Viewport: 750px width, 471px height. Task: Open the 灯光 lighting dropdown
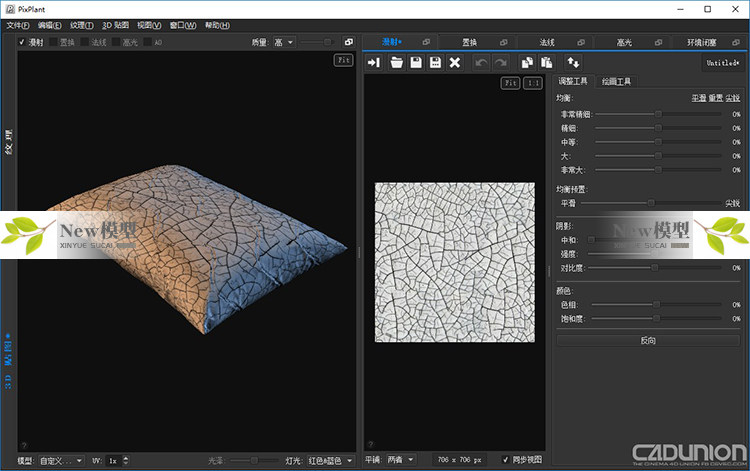tap(331, 460)
